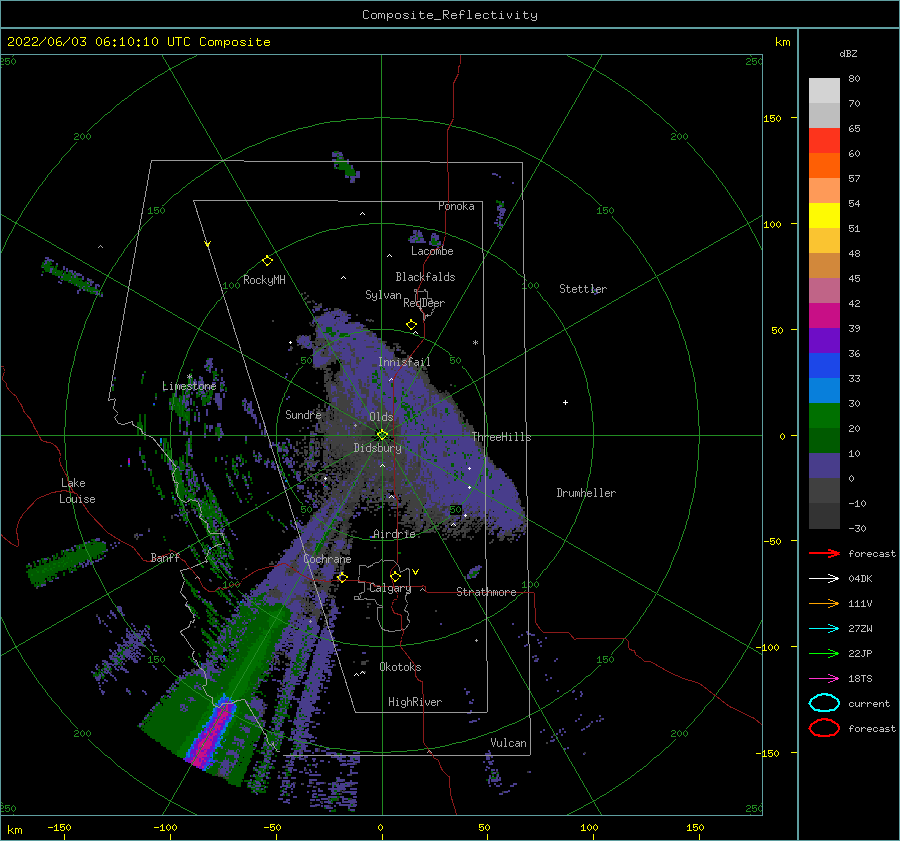This screenshot has height=841, width=900.
Task: Click the RedDeer city label
Action: click(x=424, y=303)
